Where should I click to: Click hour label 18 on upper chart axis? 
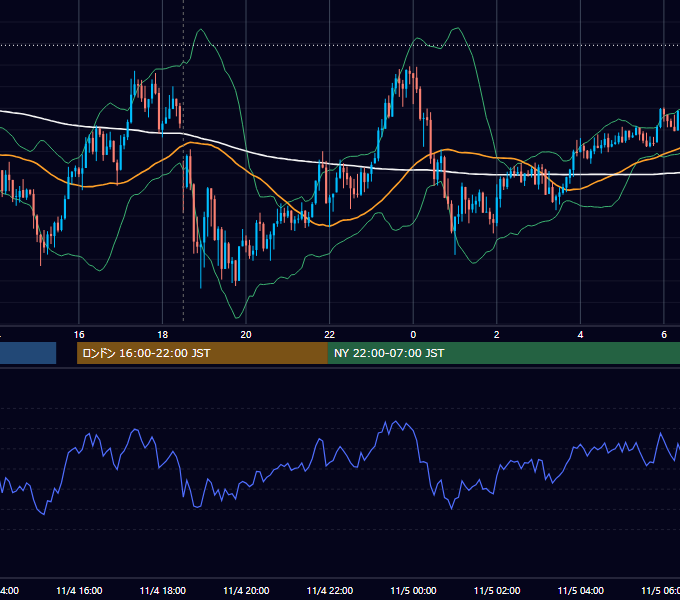click(162, 335)
